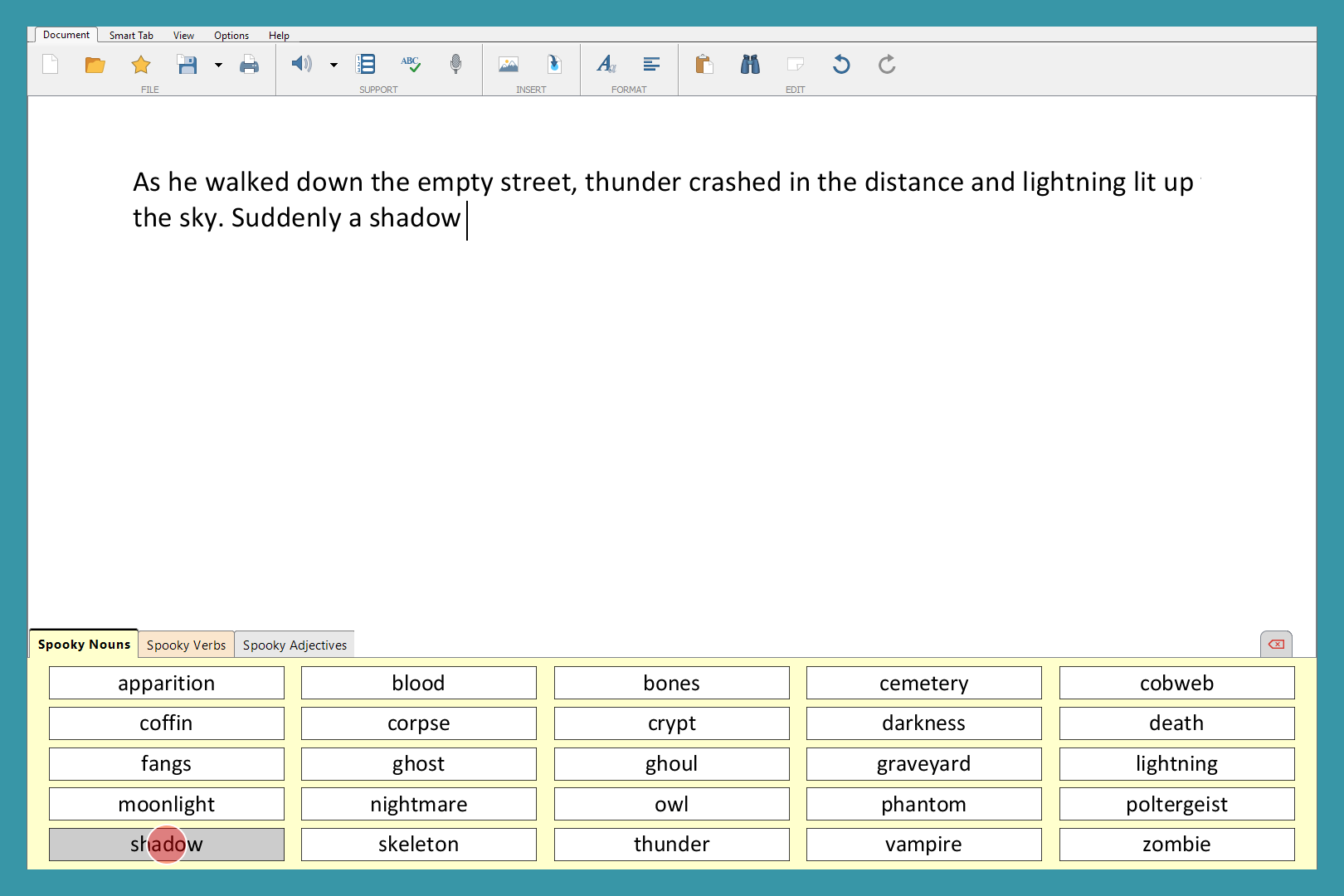The width and height of the screenshot is (1344, 896).
Task: Insert the word cemetery
Action: point(924,683)
